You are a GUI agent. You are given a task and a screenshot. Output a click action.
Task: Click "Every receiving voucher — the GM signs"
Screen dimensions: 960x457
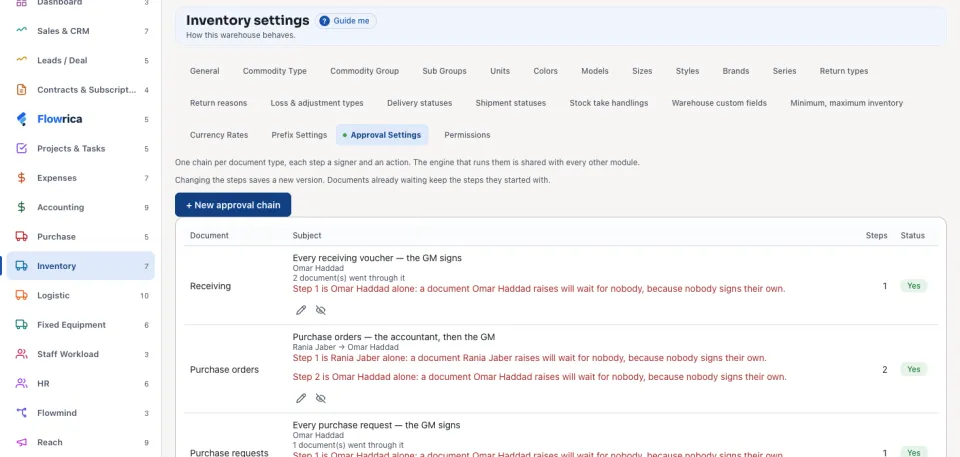[377, 258]
